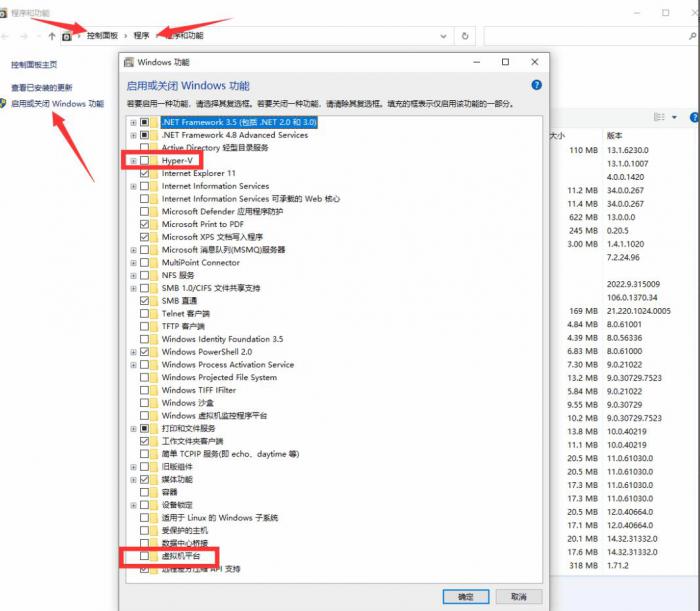
Task: Click the refresh button beside the address bar
Action: point(465,36)
